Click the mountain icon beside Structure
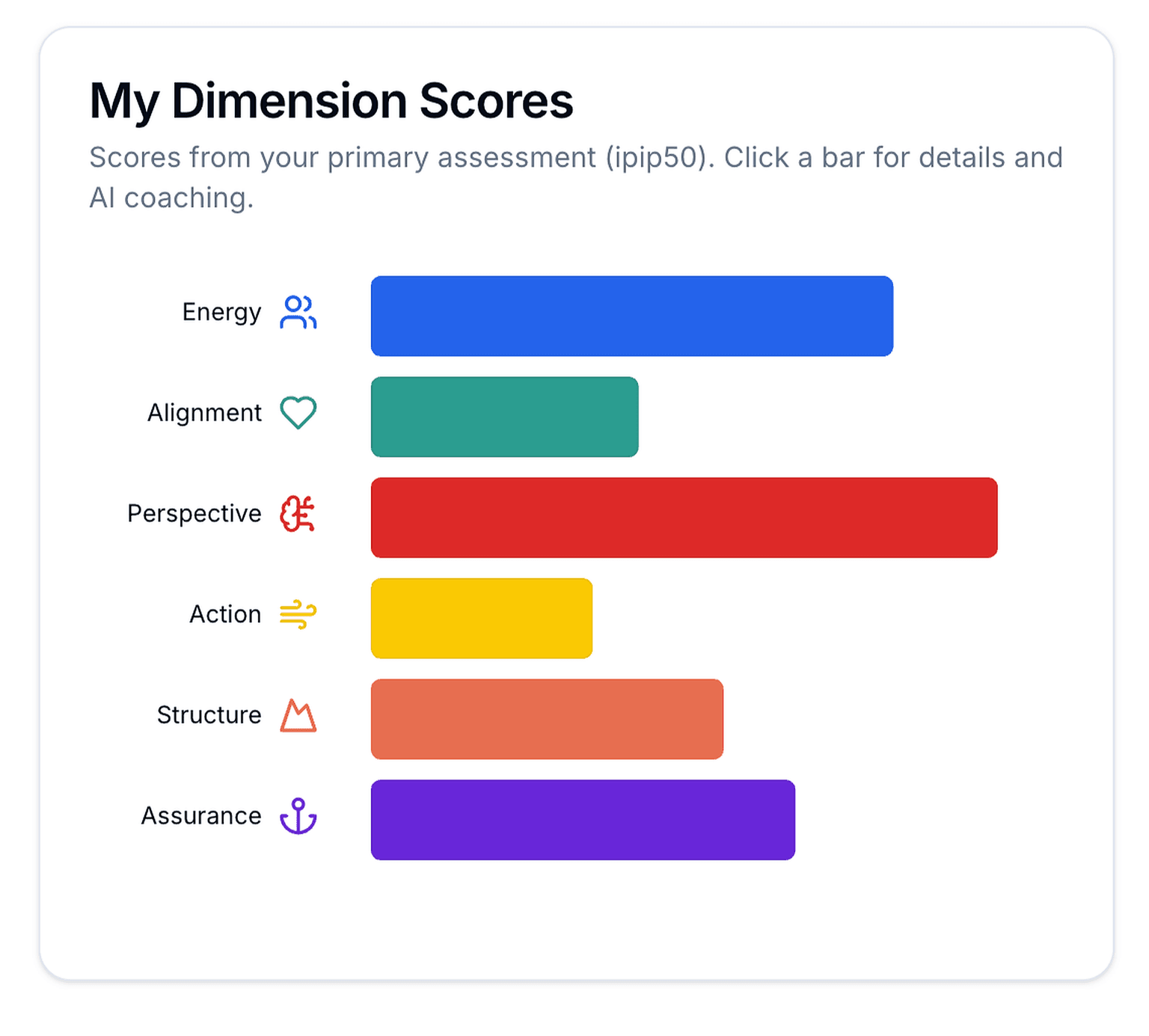The width and height of the screenshot is (1149, 1036). coord(298,716)
